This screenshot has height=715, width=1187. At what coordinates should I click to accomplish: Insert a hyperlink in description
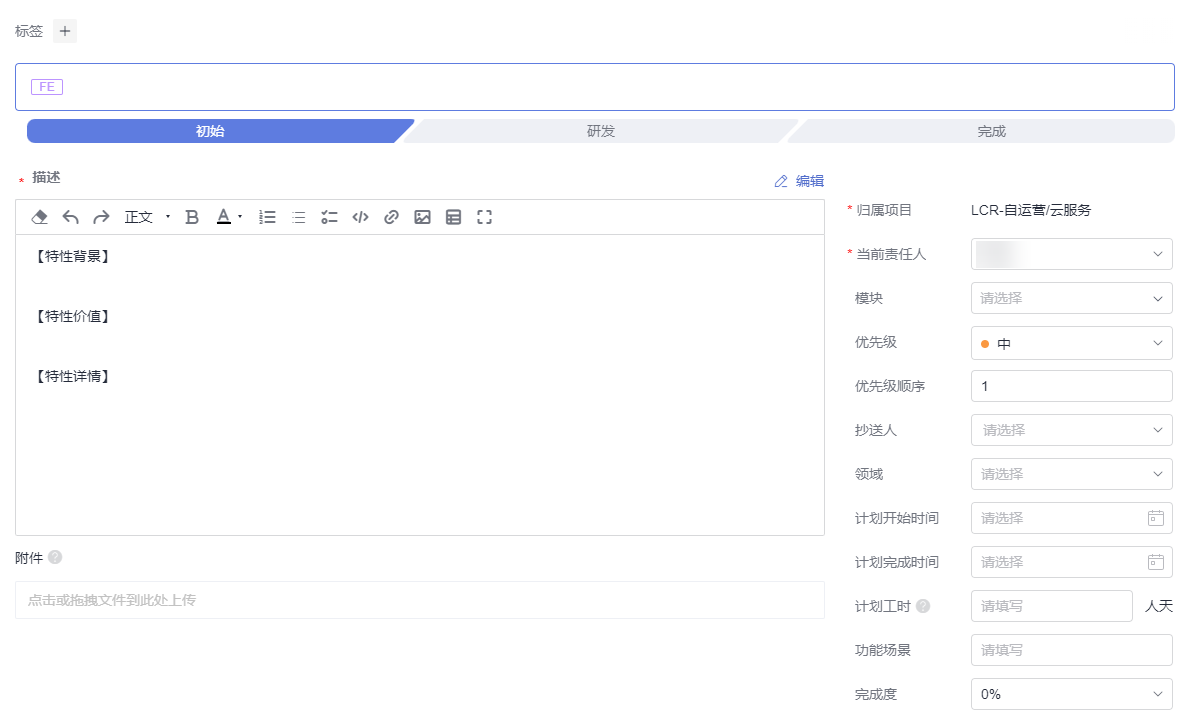pos(392,217)
